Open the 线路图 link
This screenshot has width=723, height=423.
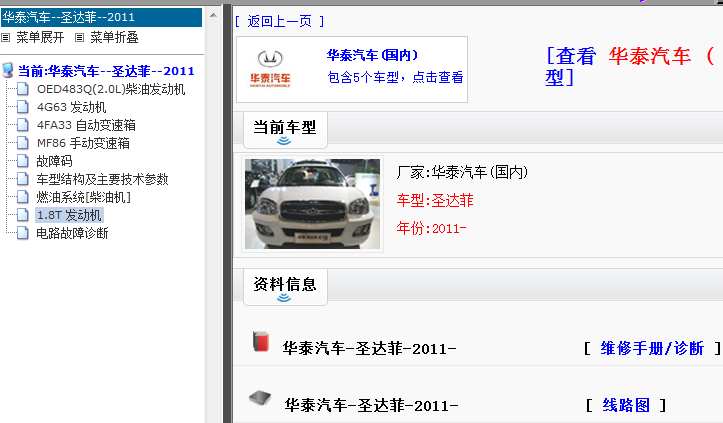[626, 405]
